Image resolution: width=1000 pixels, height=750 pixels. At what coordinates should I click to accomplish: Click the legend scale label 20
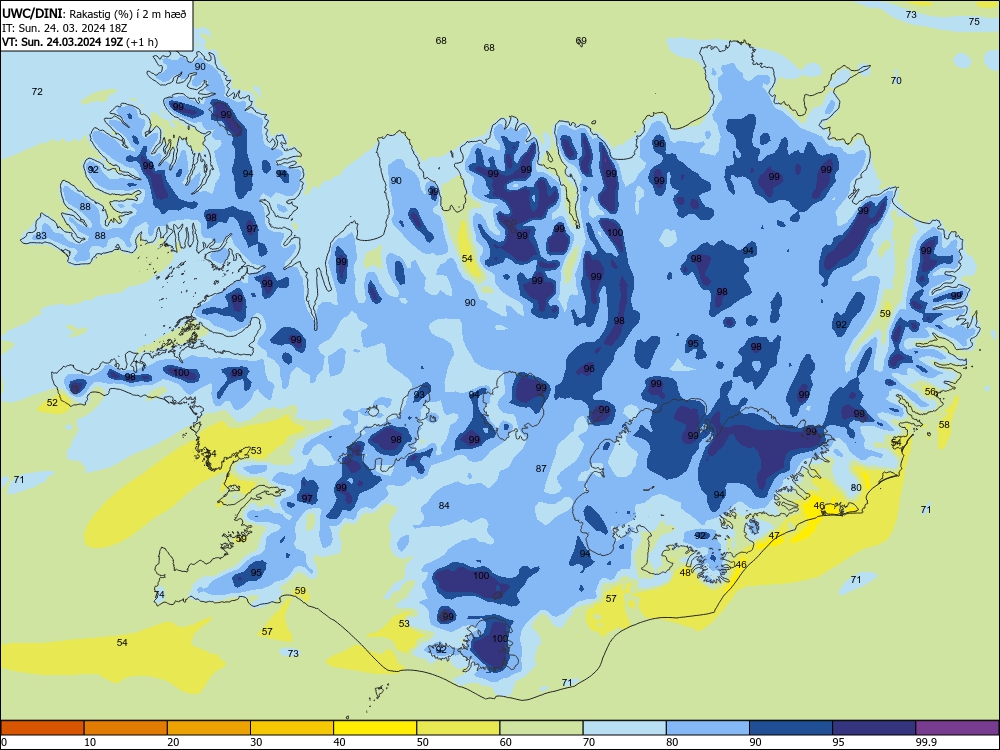173,742
